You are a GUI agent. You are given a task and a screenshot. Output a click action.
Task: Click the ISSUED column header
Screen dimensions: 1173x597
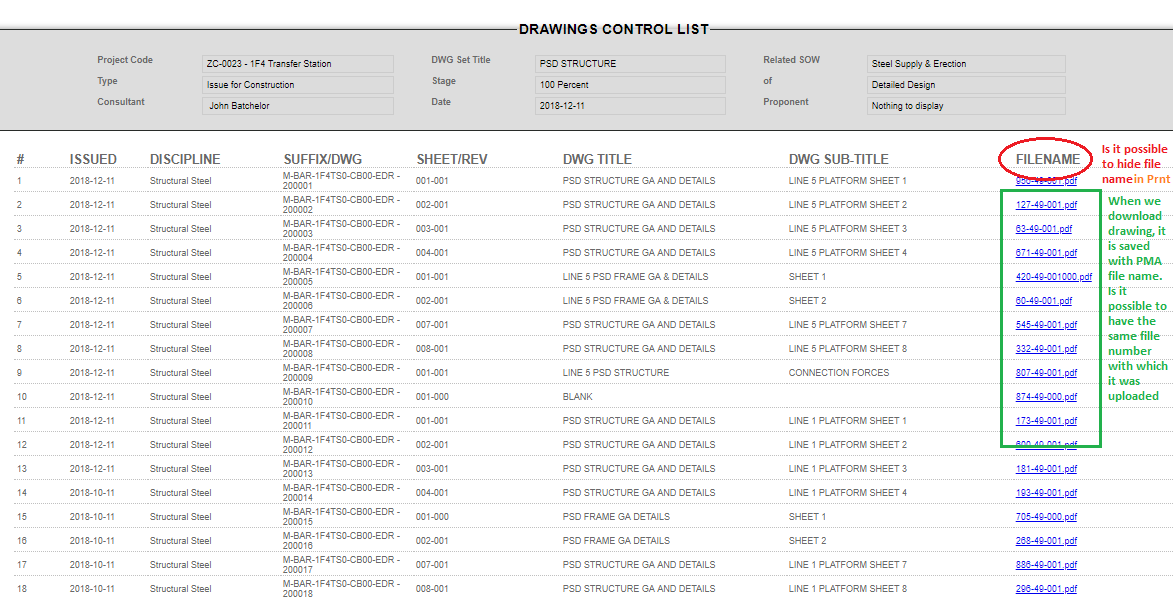[93, 159]
